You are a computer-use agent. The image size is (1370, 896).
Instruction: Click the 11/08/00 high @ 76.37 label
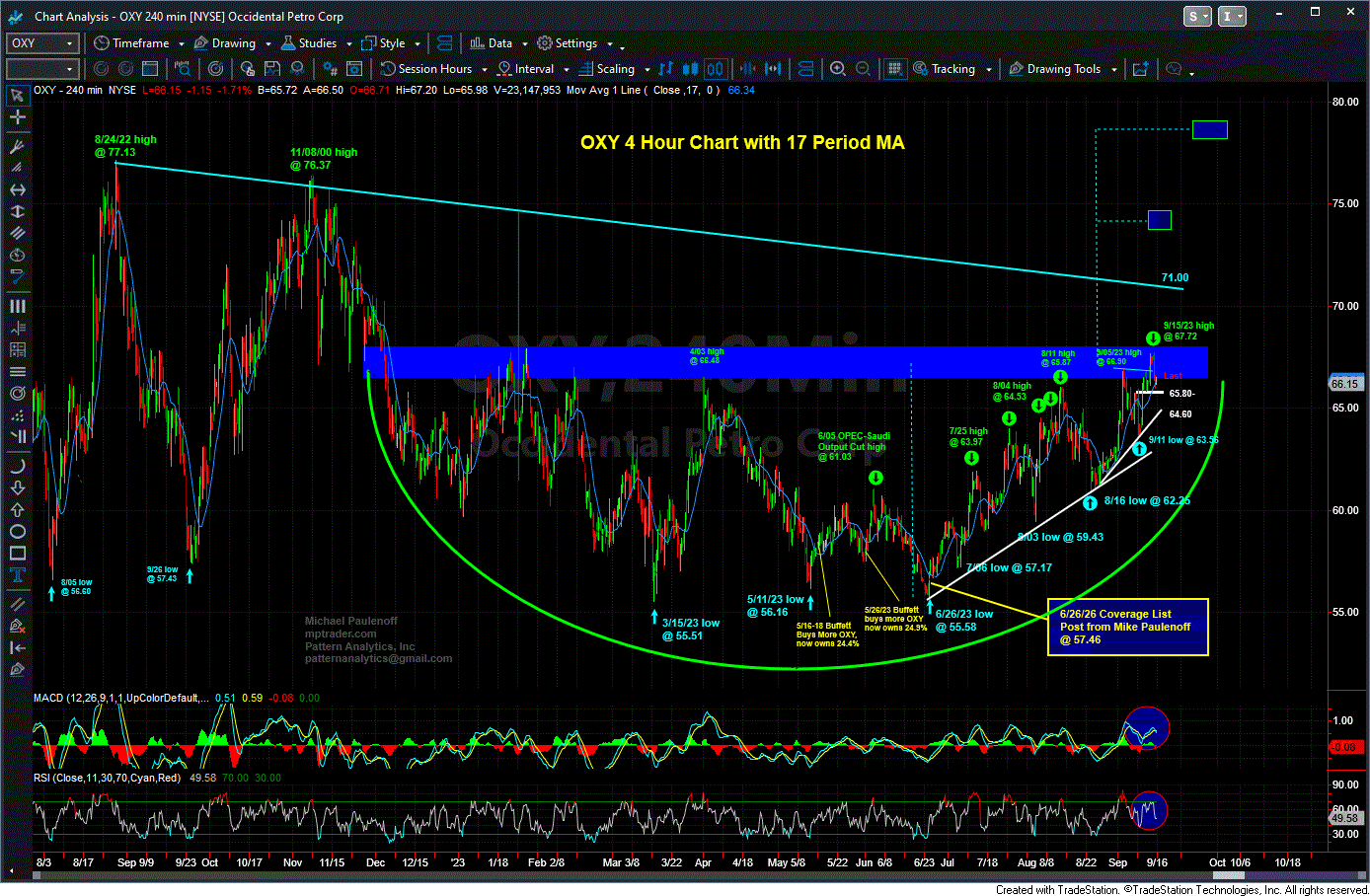click(x=324, y=158)
